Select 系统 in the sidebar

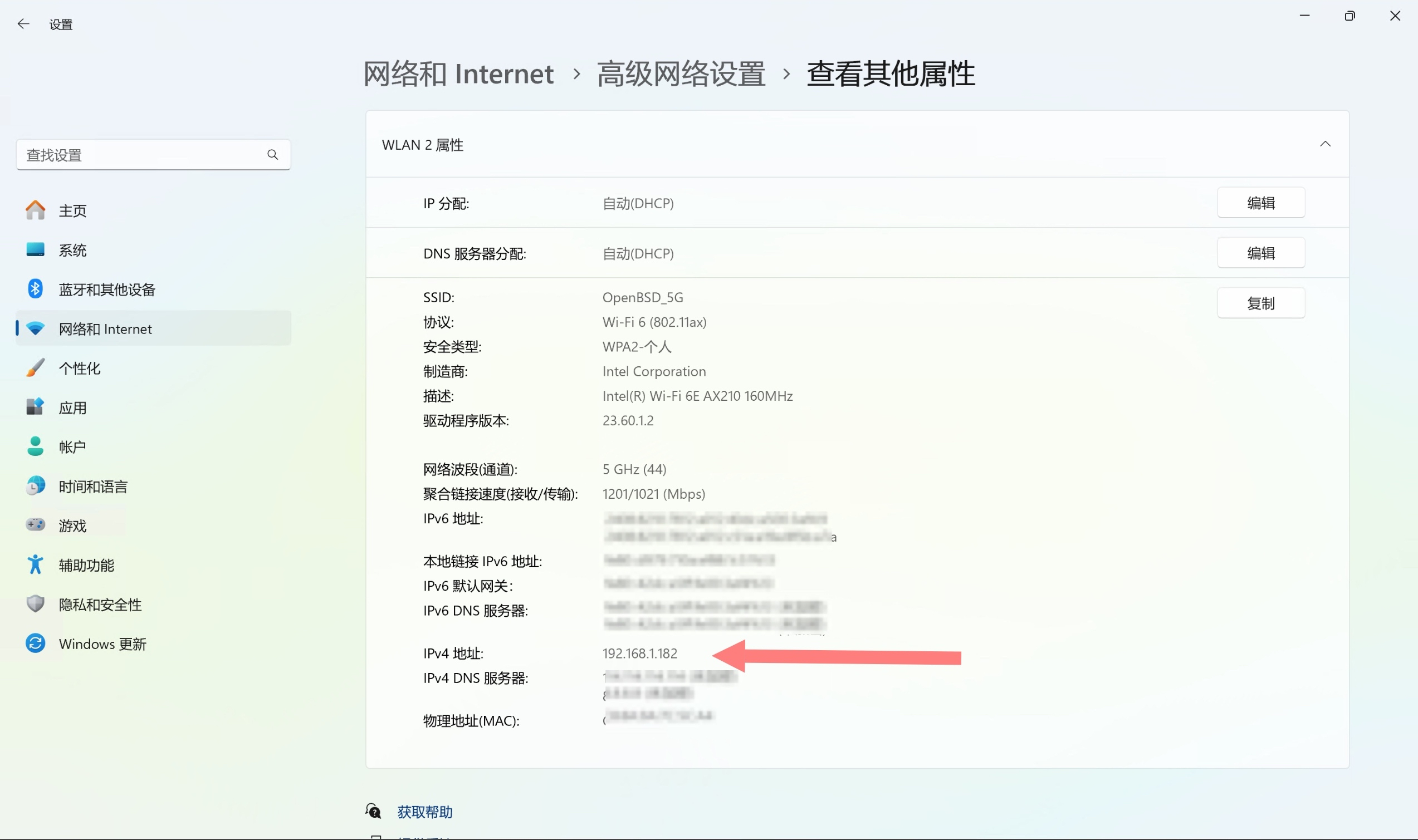72,250
